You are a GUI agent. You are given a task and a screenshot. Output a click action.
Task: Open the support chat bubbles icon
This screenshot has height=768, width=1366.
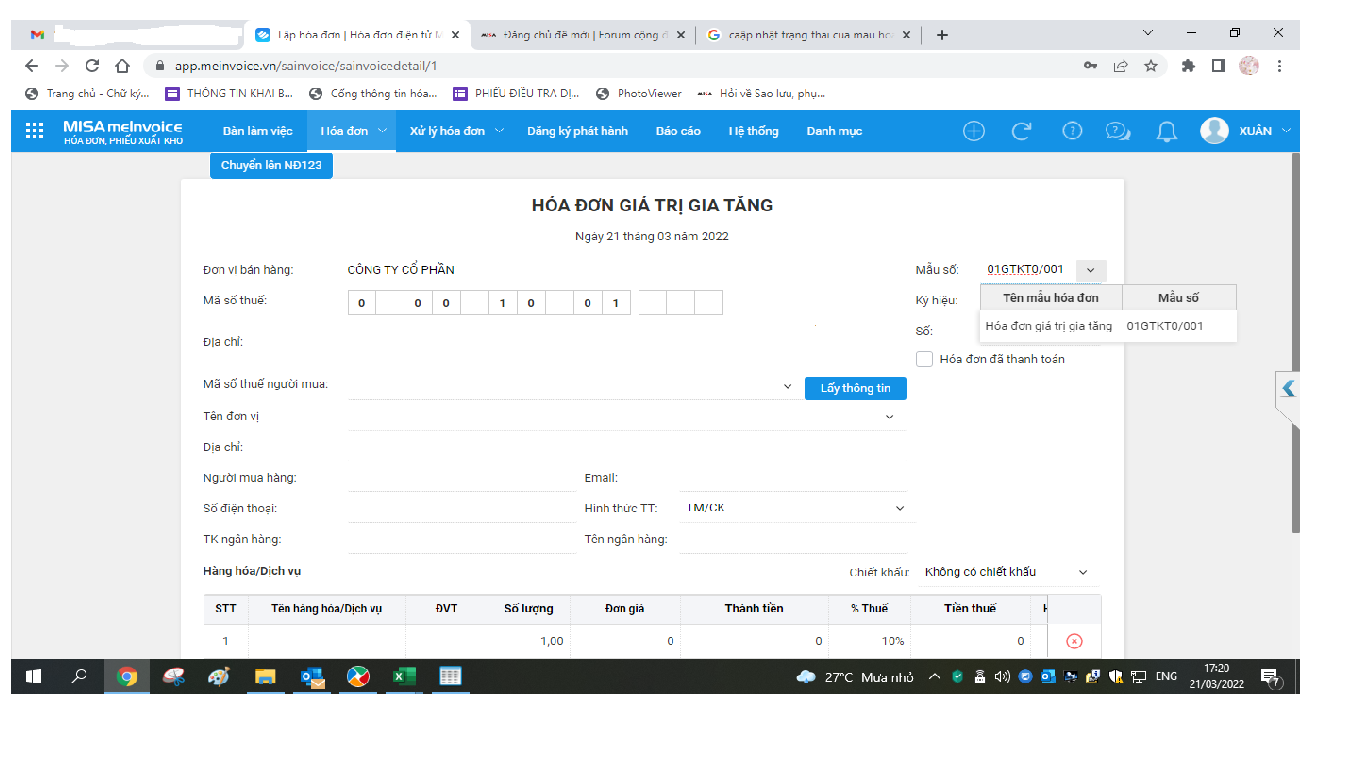(1118, 131)
